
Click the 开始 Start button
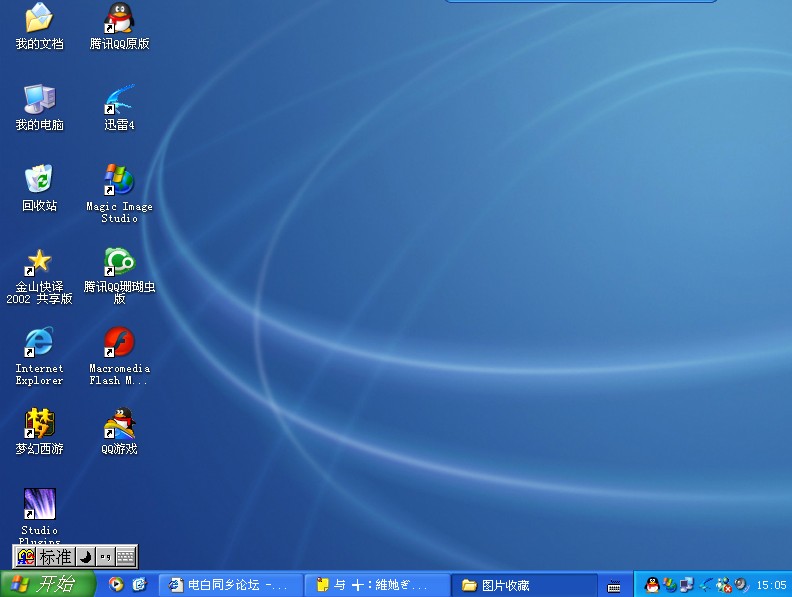[47, 584]
